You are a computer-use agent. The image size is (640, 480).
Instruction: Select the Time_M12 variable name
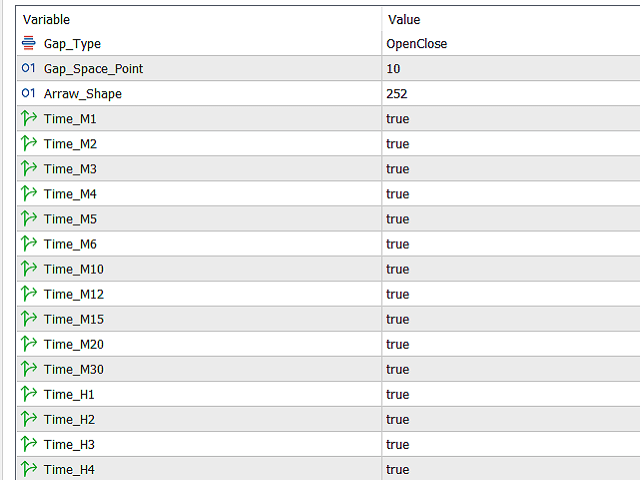[x=74, y=294]
